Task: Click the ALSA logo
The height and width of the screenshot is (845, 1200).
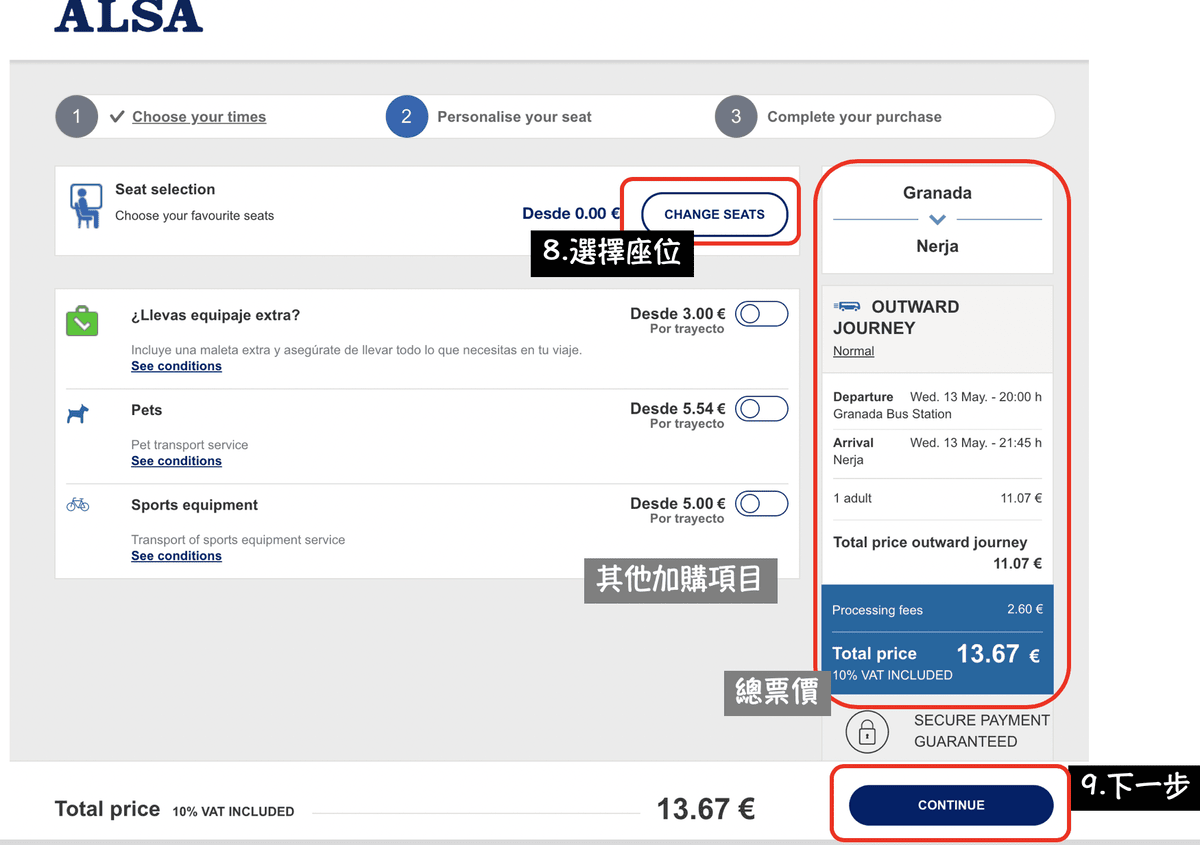Action: click(x=129, y=16)
